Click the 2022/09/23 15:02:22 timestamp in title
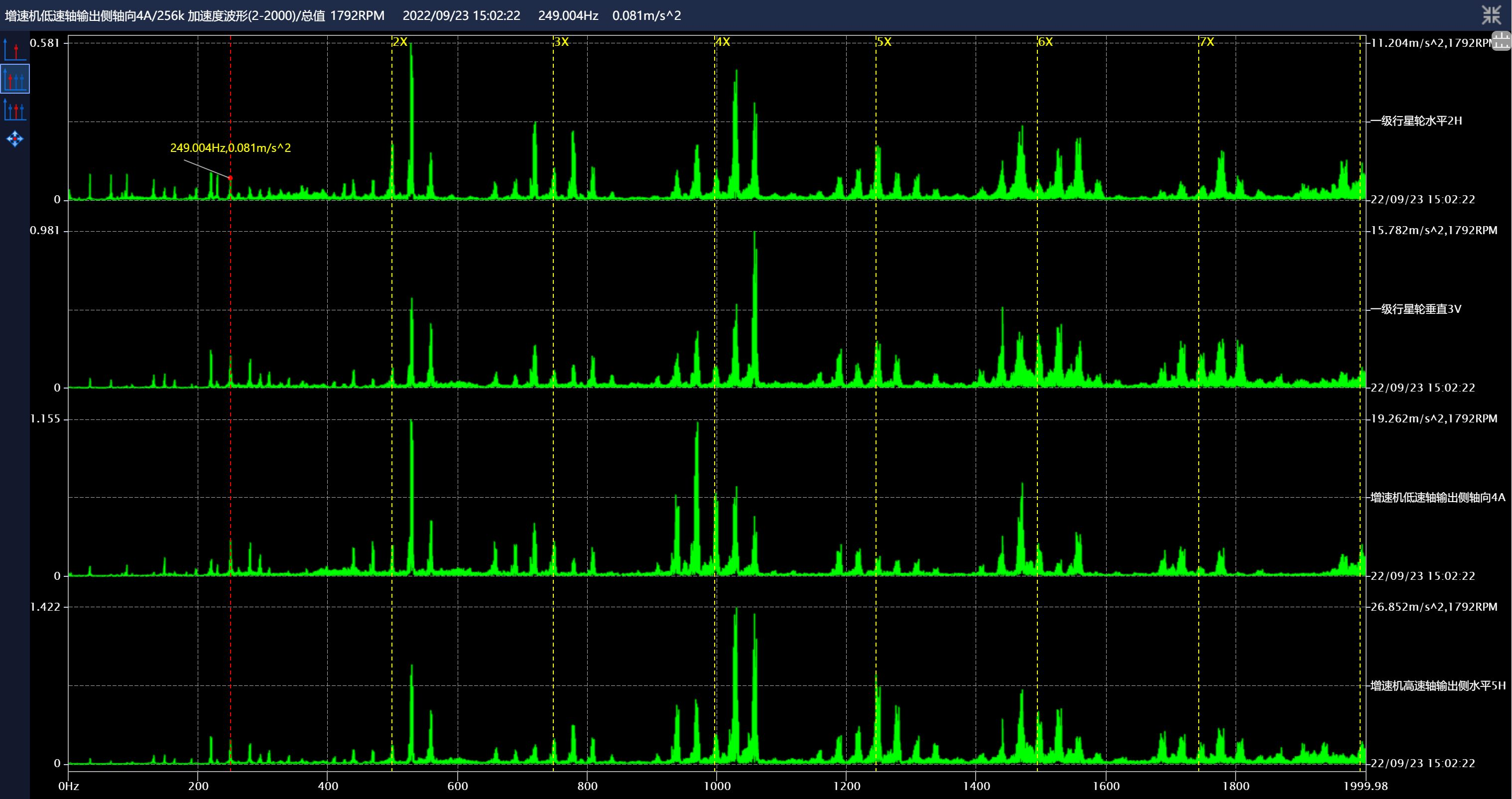This screenshot has width=1512, height=799. click(x=461, y=15)
